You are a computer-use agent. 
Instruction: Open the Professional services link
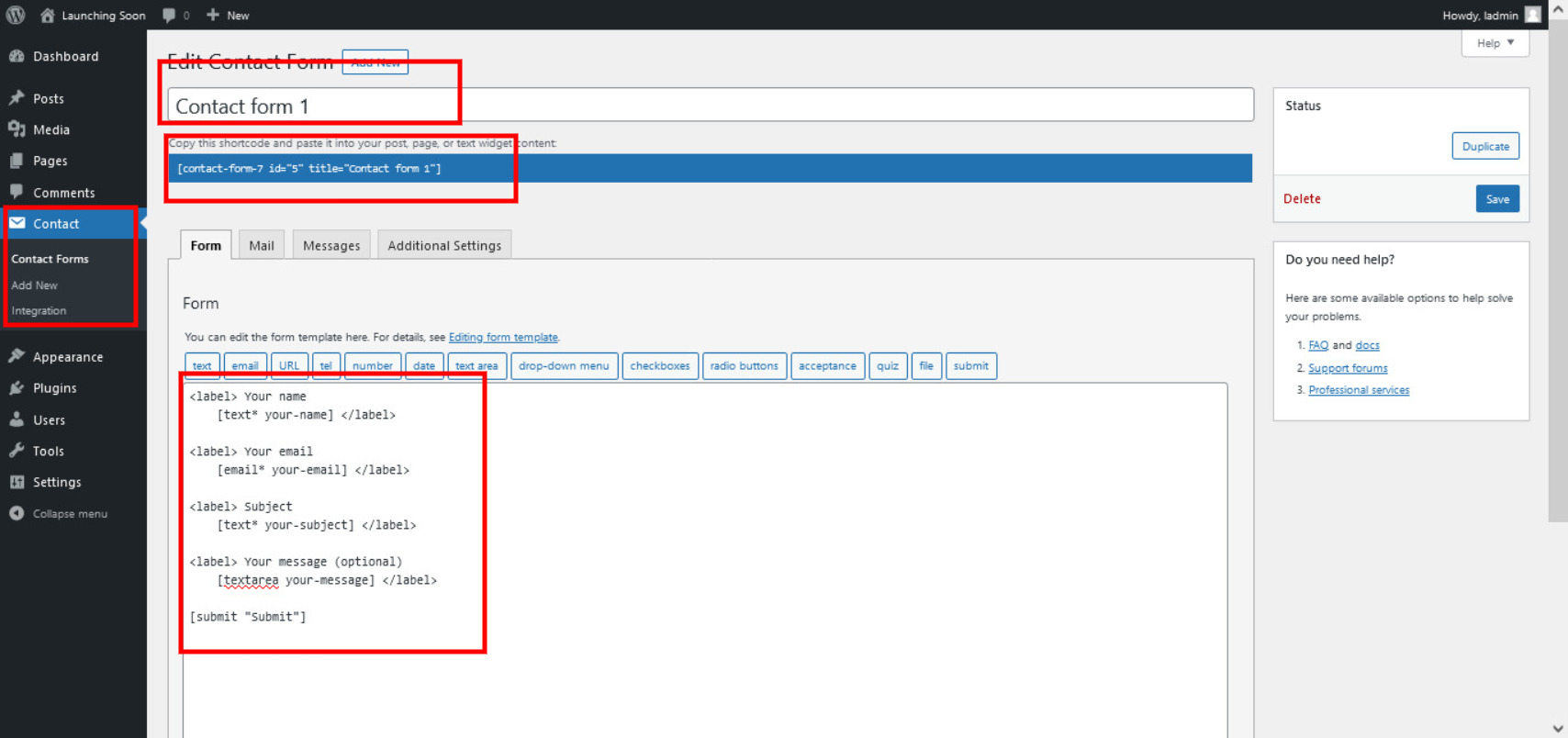tap(1359, 390)
